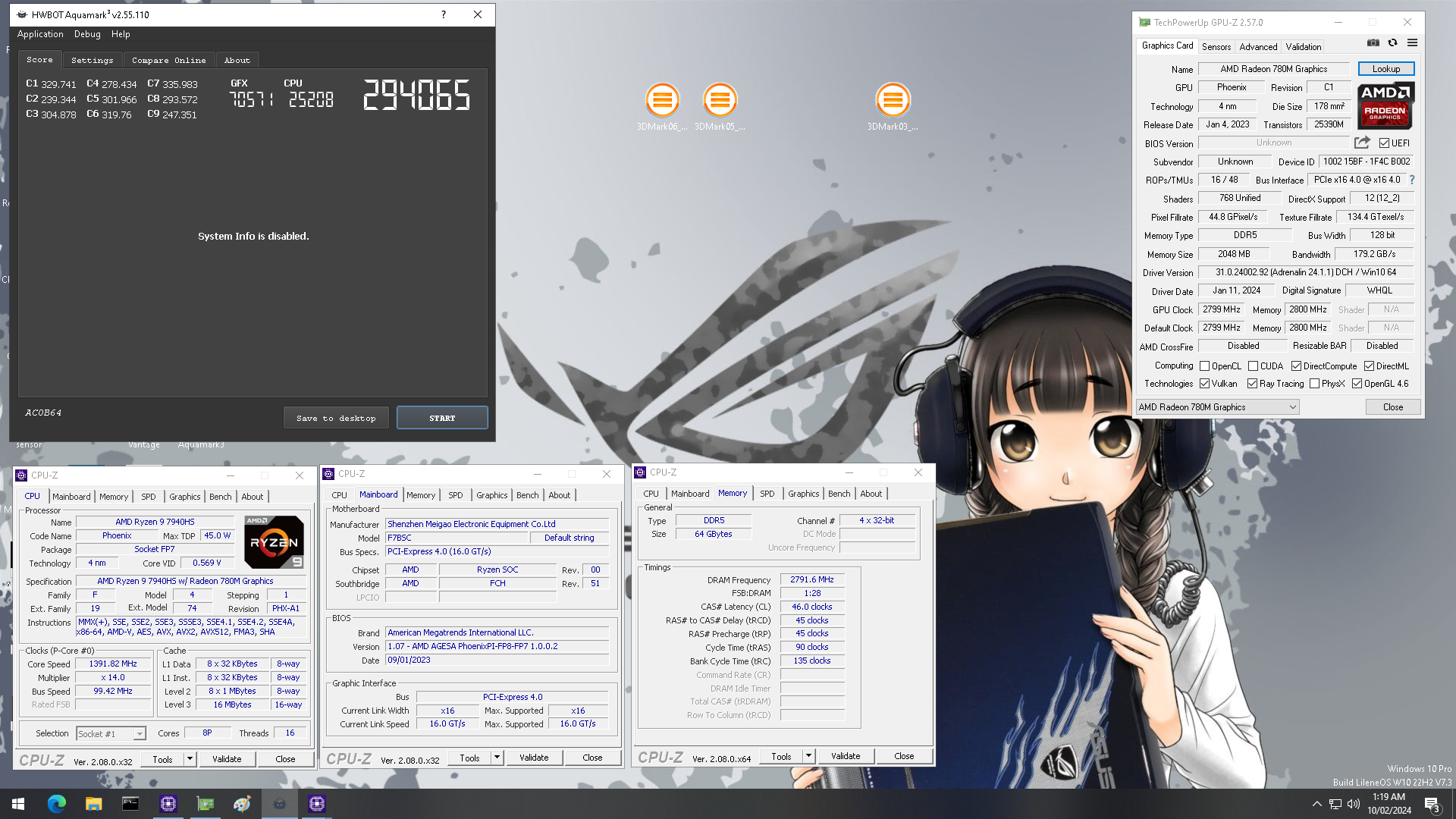Expand Tools arrow in CPU-Z CPU window
This screenshot has height=819, width=1456.
click(190, 759)
